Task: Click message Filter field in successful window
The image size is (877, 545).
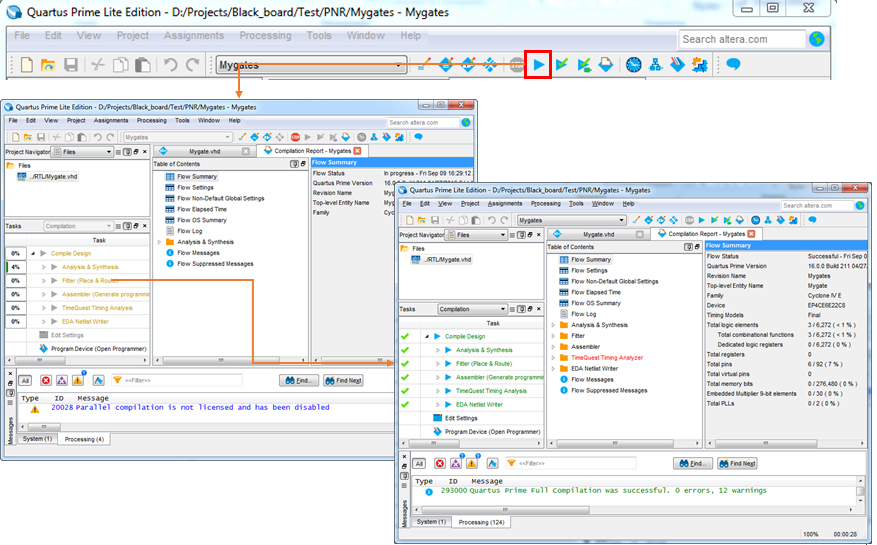Action: coord(570,463)
